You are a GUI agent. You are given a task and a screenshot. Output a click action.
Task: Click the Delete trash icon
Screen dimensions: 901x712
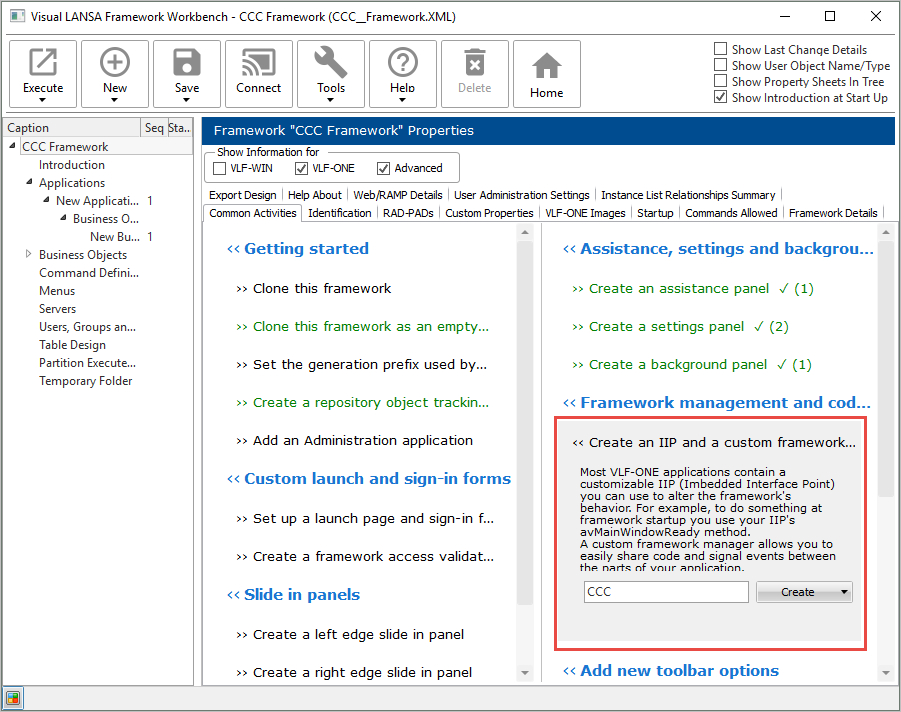[x=475, y=62]
